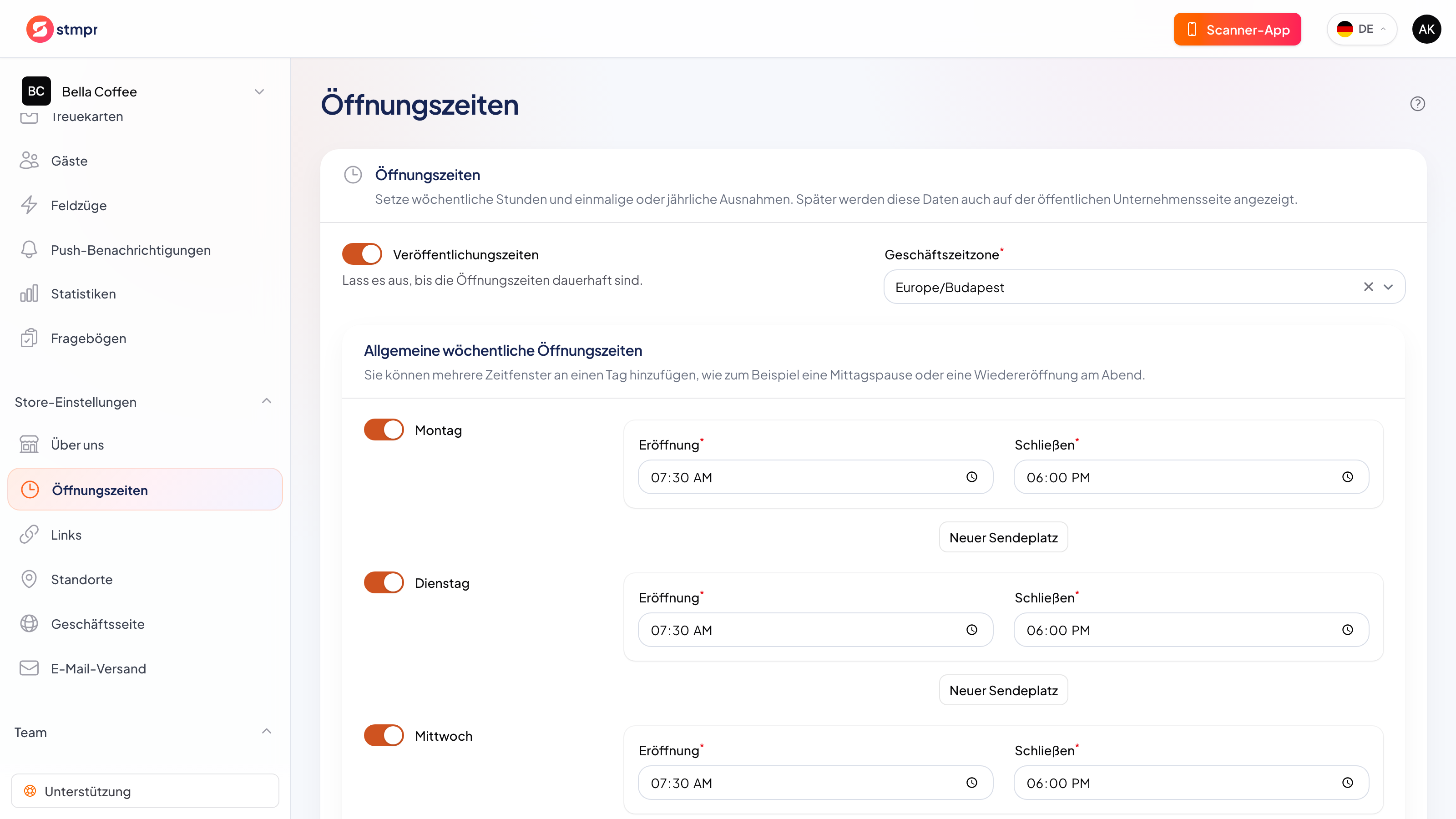Click the stmpr logo
1456x819 pixels.
(x=61, y=29)
